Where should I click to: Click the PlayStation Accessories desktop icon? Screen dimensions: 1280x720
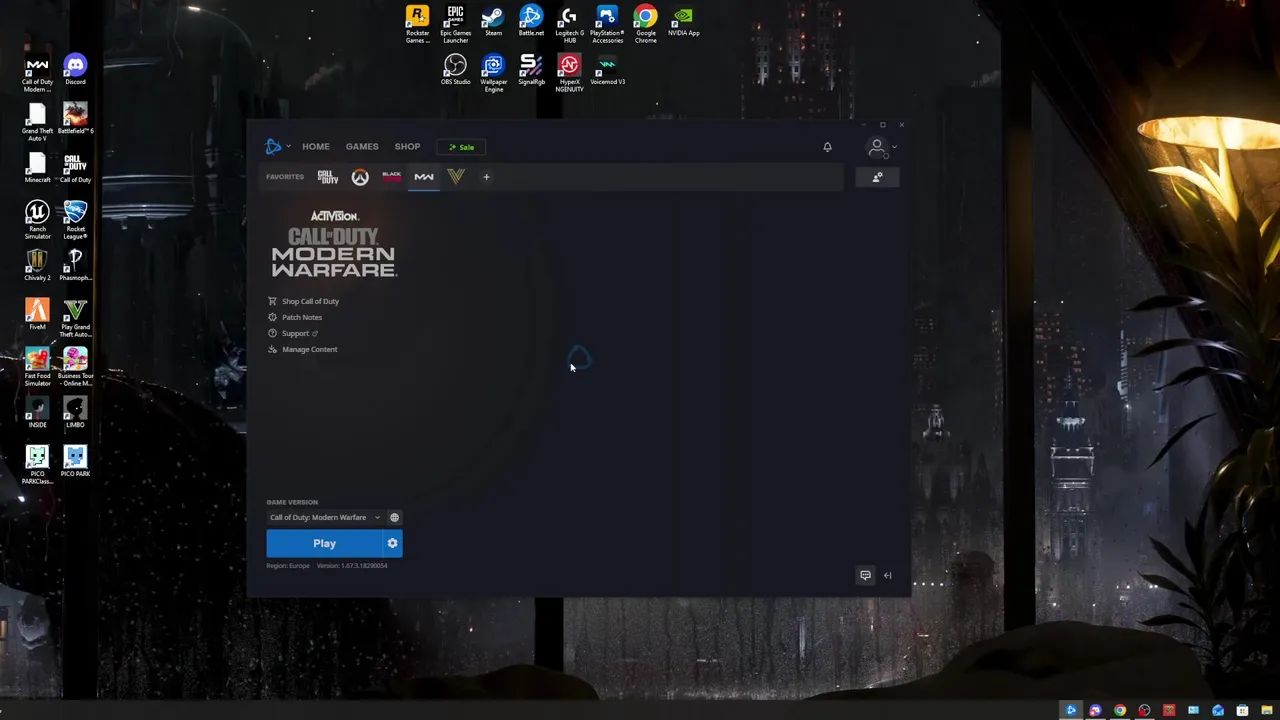607,24
